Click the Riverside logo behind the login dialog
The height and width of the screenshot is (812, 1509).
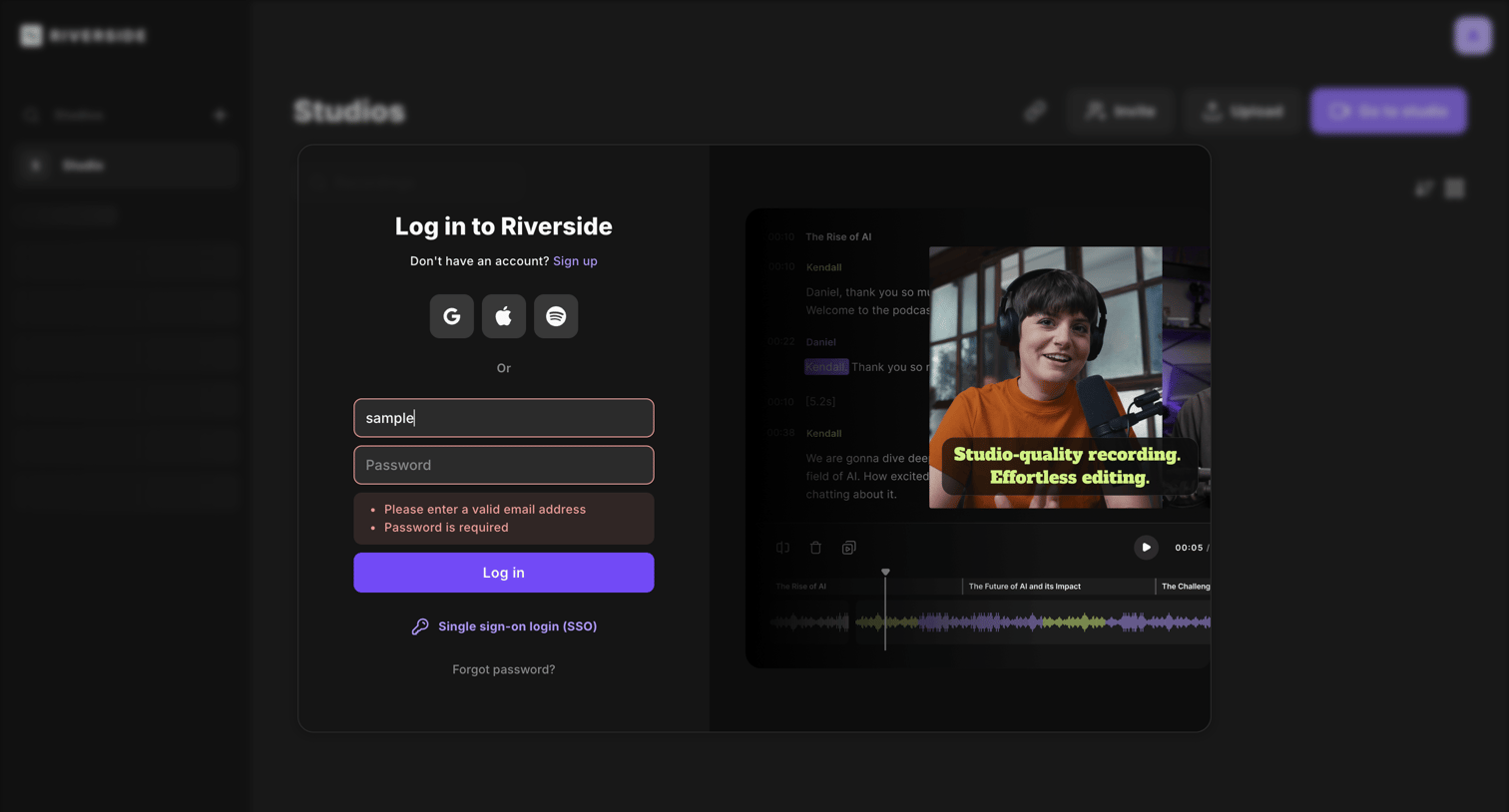(x=84, y=36)
